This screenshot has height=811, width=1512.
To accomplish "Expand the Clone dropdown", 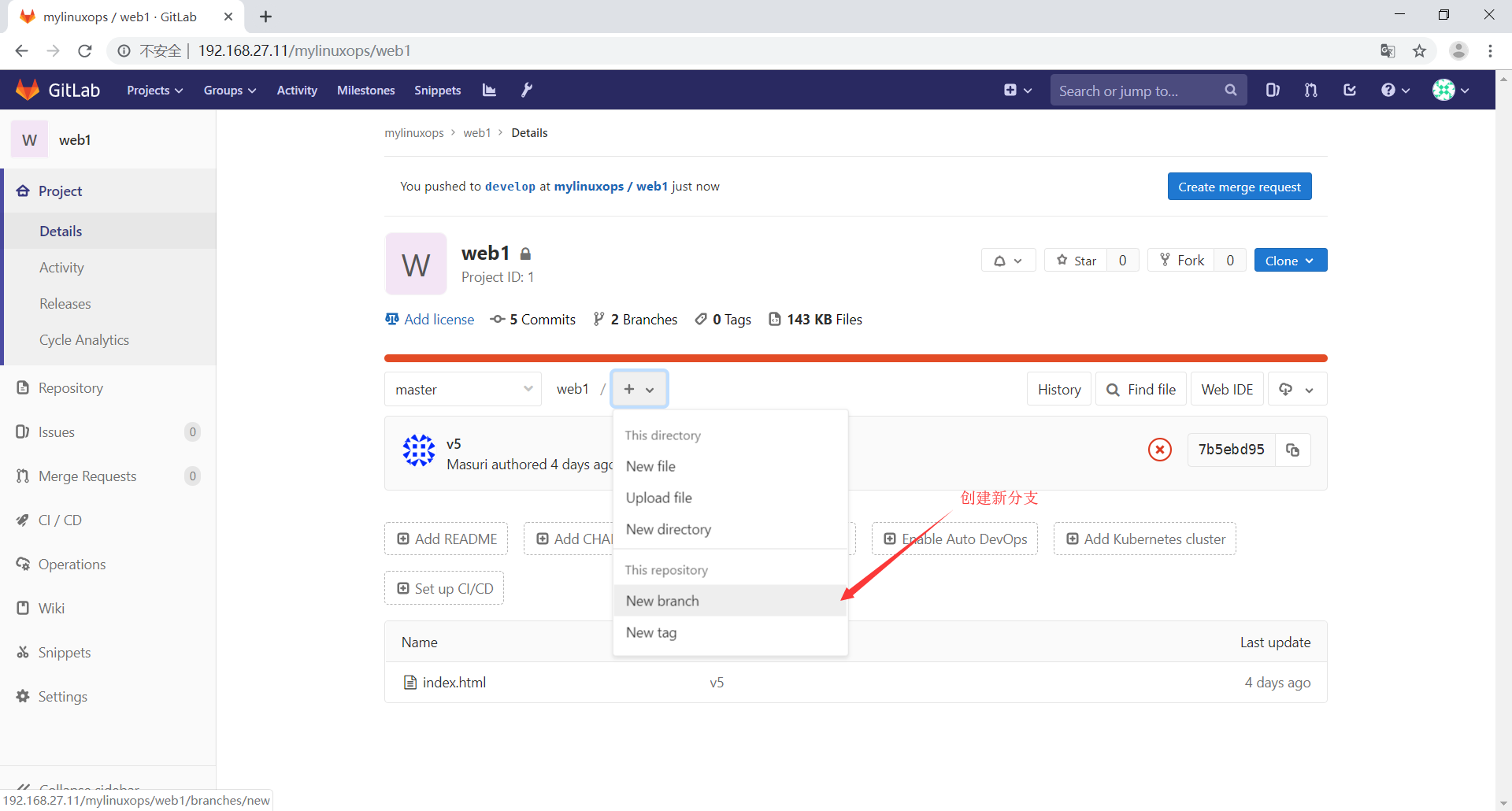I will click(1290, 261).
